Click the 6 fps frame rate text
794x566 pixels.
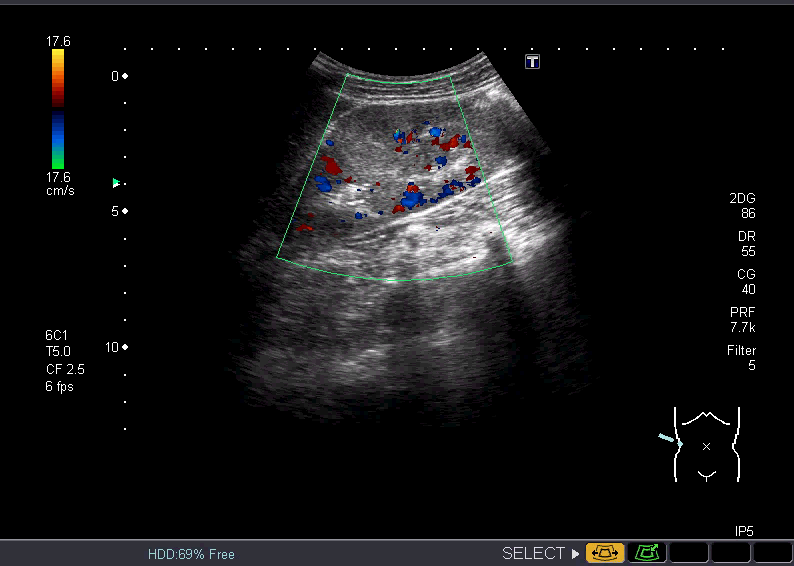(59, 386)
